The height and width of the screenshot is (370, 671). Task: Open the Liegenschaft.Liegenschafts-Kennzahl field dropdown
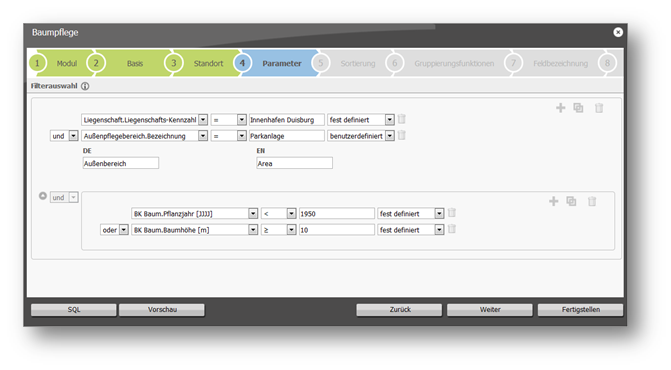coord(203,120)
